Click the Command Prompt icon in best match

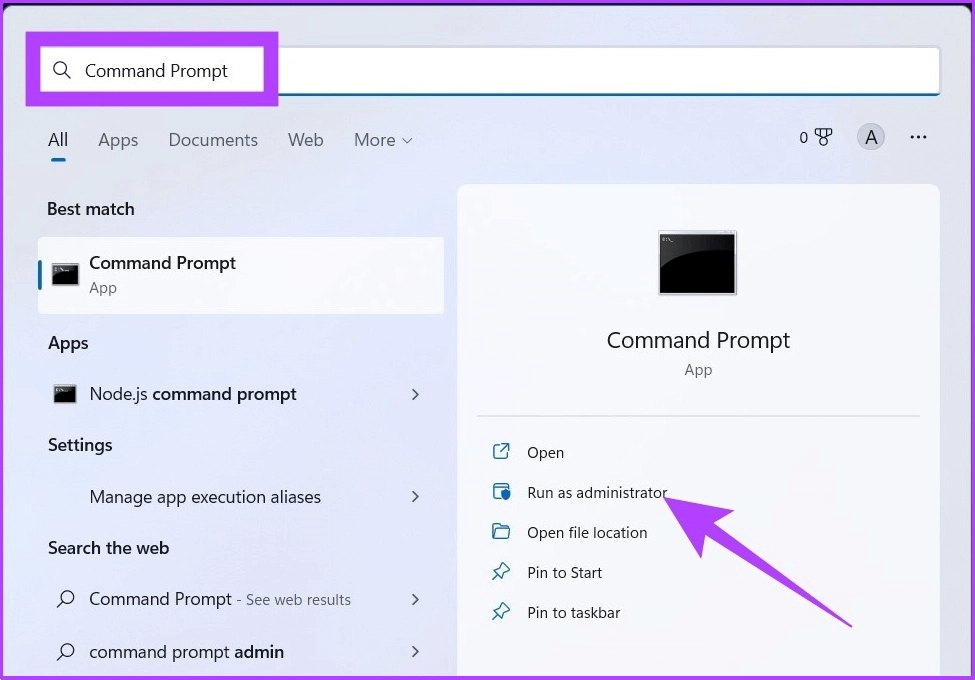click(65, 275)
